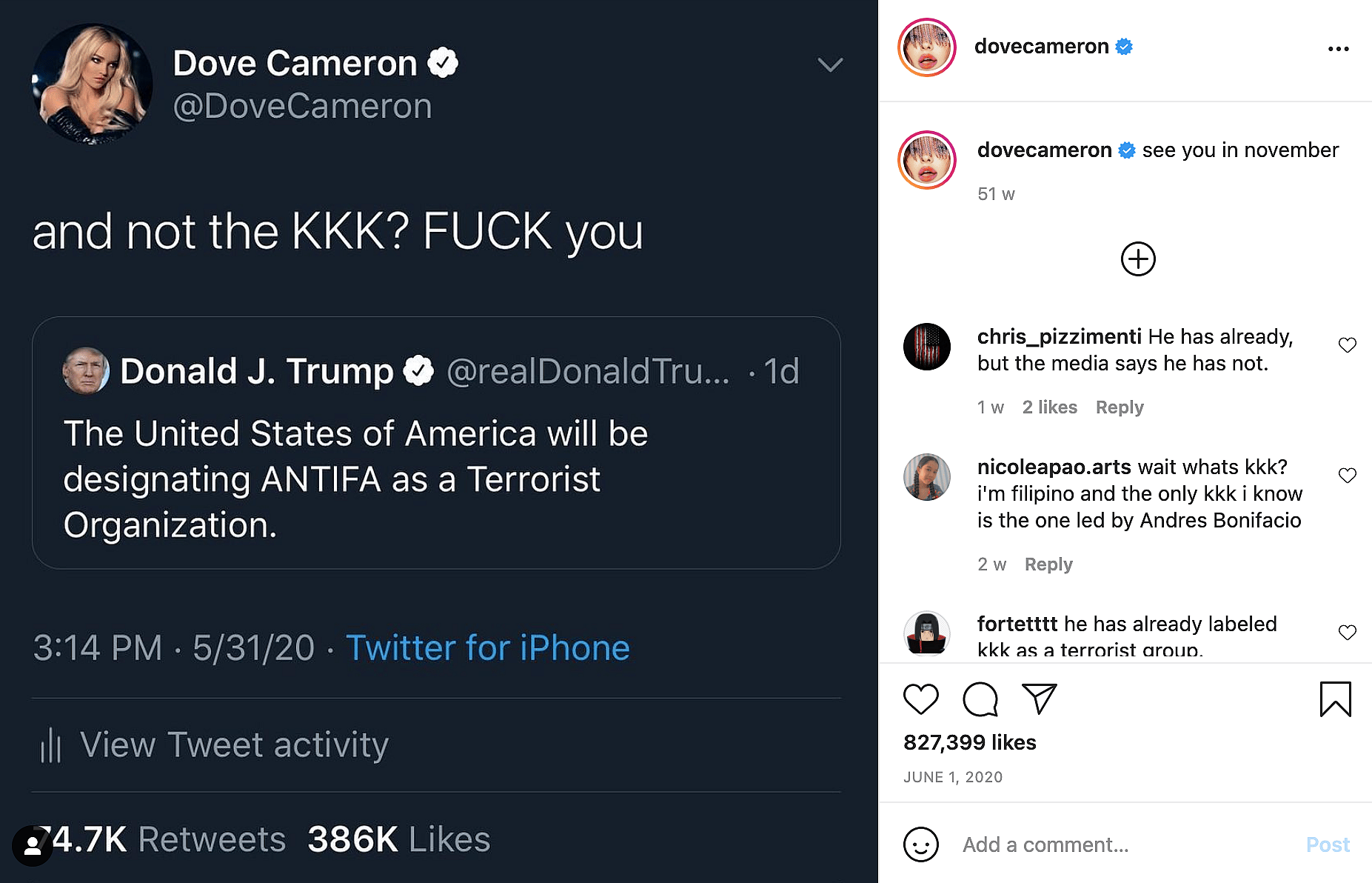Click View Tweet activity bar chart icon
The height and width of the screenshot is (883, 1372).
[50, 744]
